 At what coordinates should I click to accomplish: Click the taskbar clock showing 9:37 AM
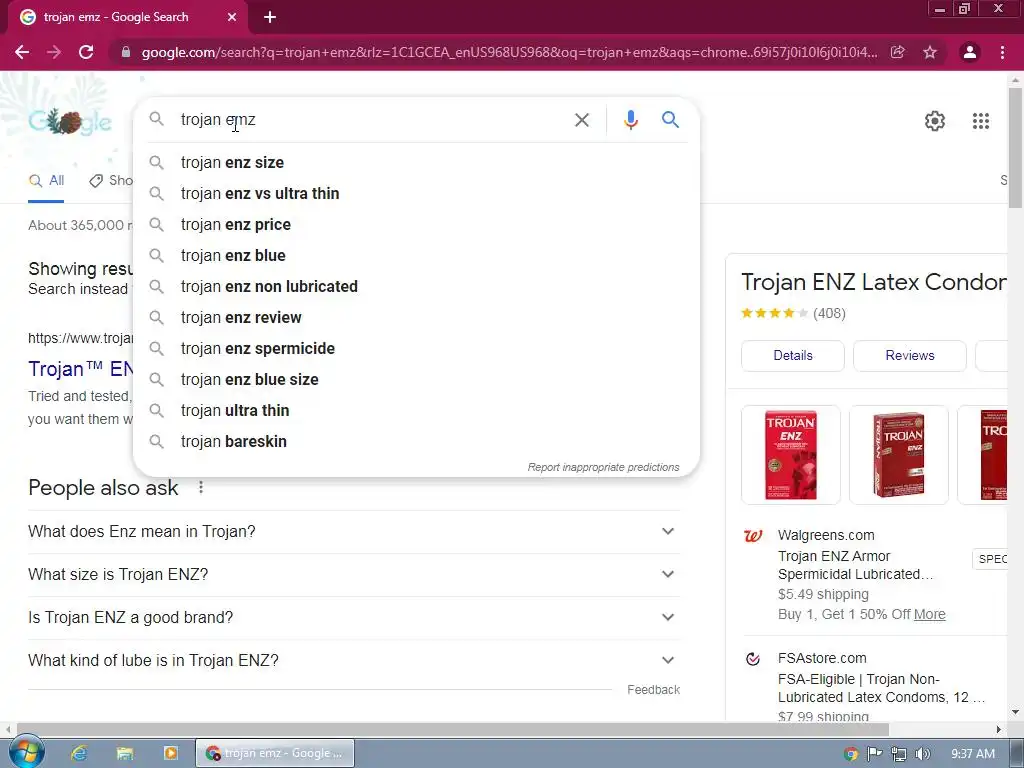point(972,754)
